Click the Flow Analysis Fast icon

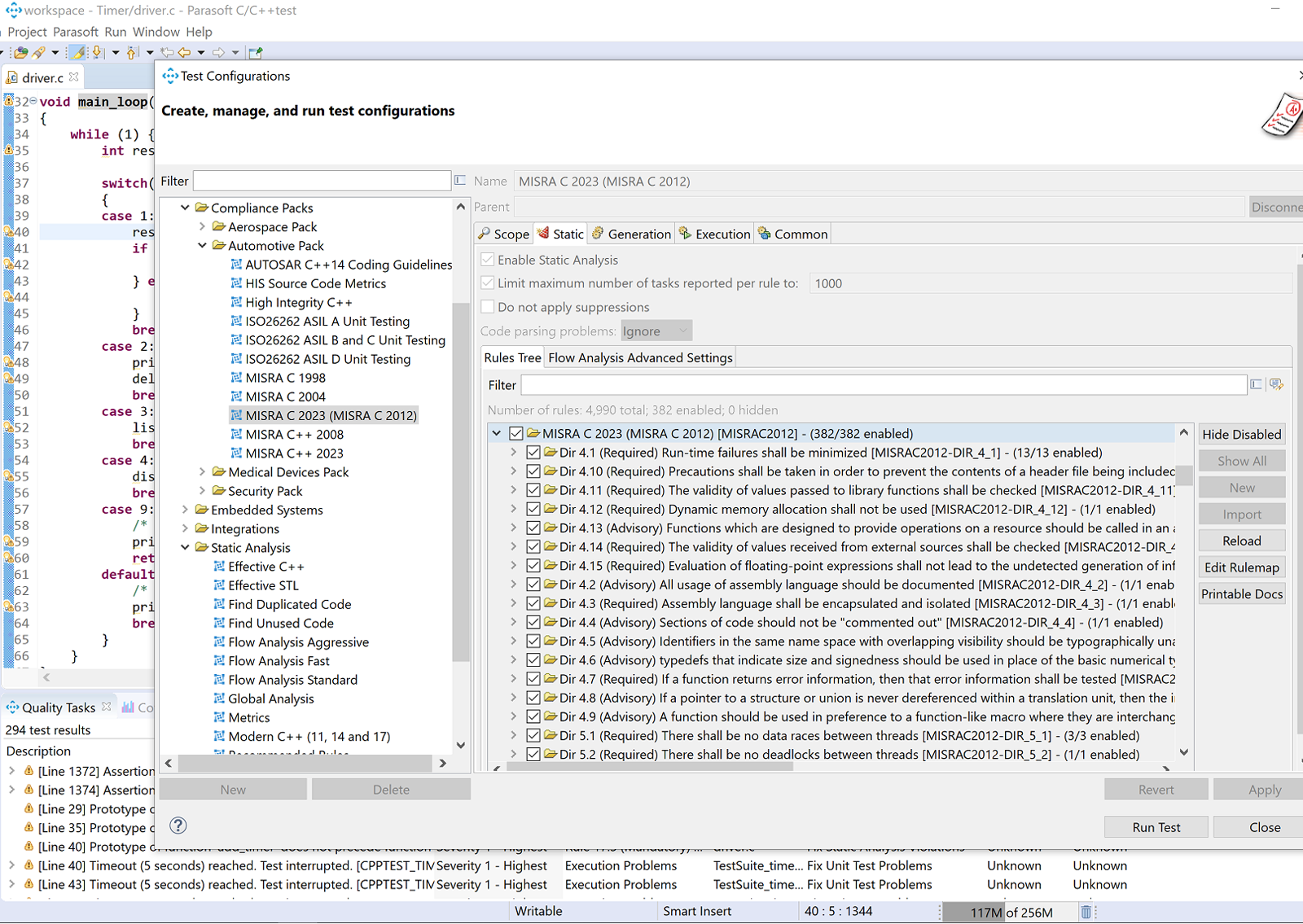219,661
